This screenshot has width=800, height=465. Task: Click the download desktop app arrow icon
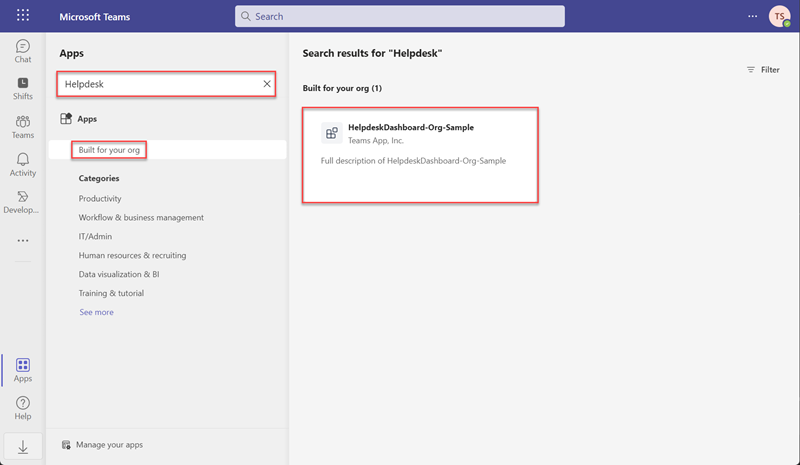[23, 447]
